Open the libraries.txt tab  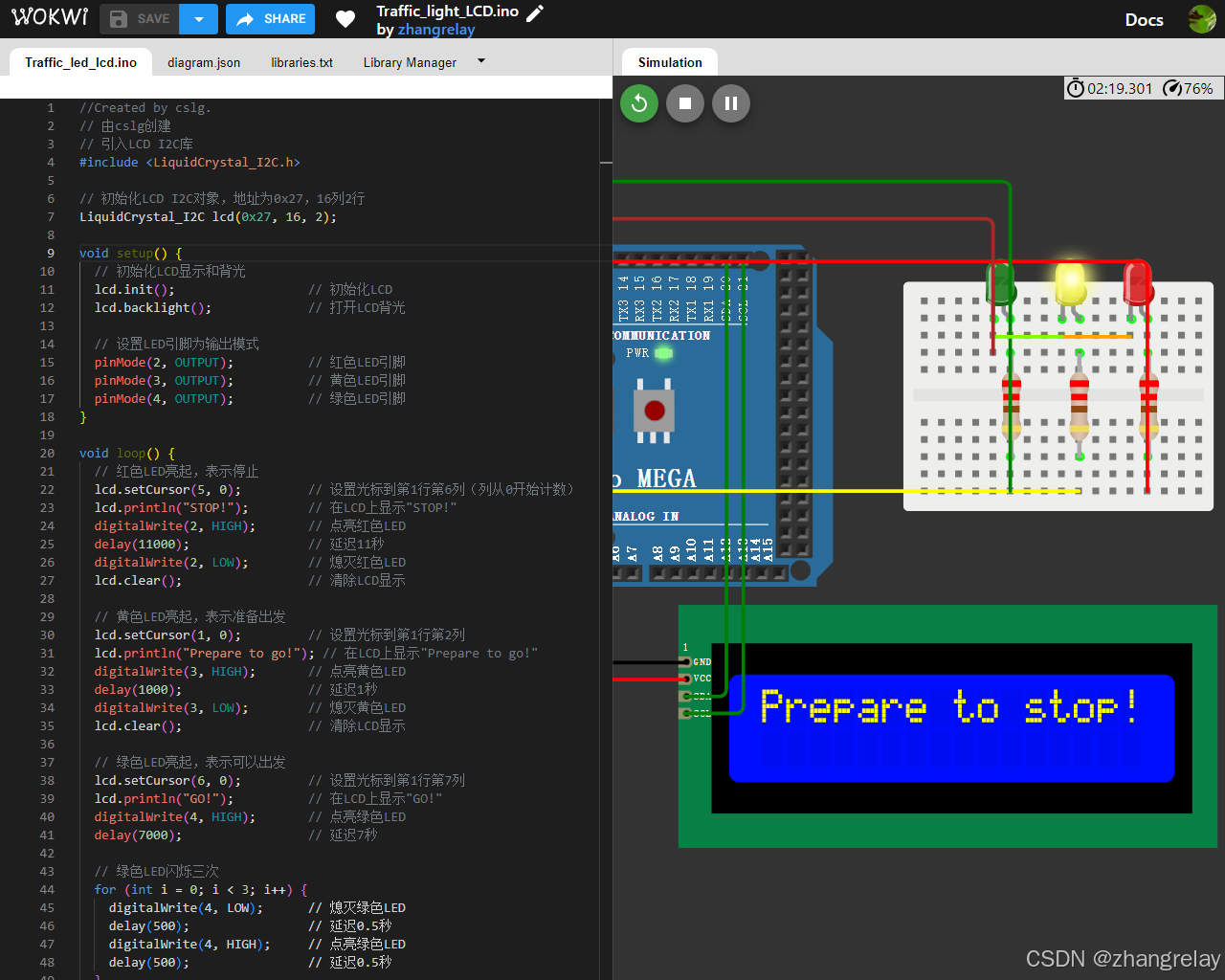pyautogui.click(x=301, y=62)
